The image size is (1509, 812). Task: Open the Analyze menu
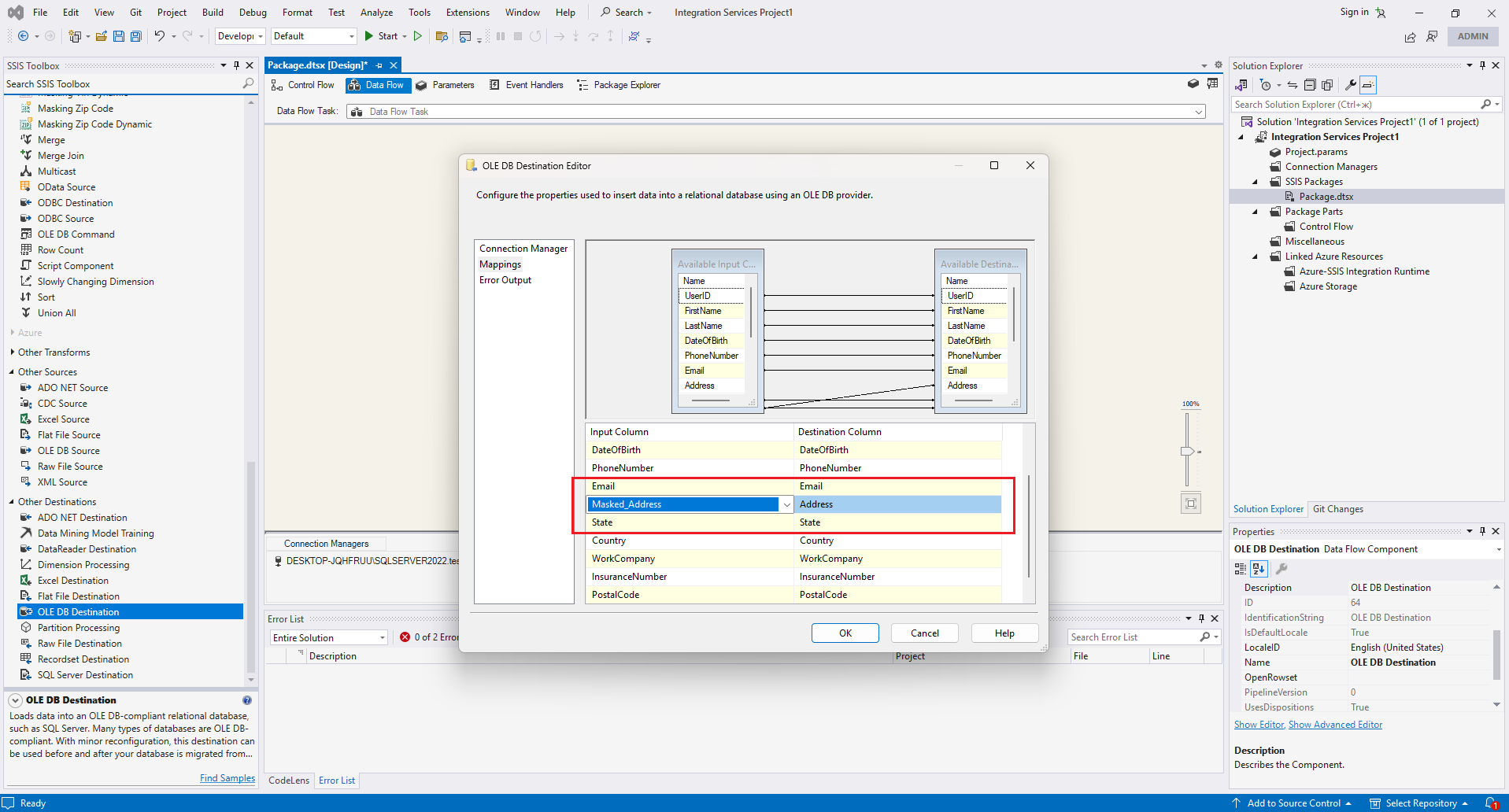376,13
